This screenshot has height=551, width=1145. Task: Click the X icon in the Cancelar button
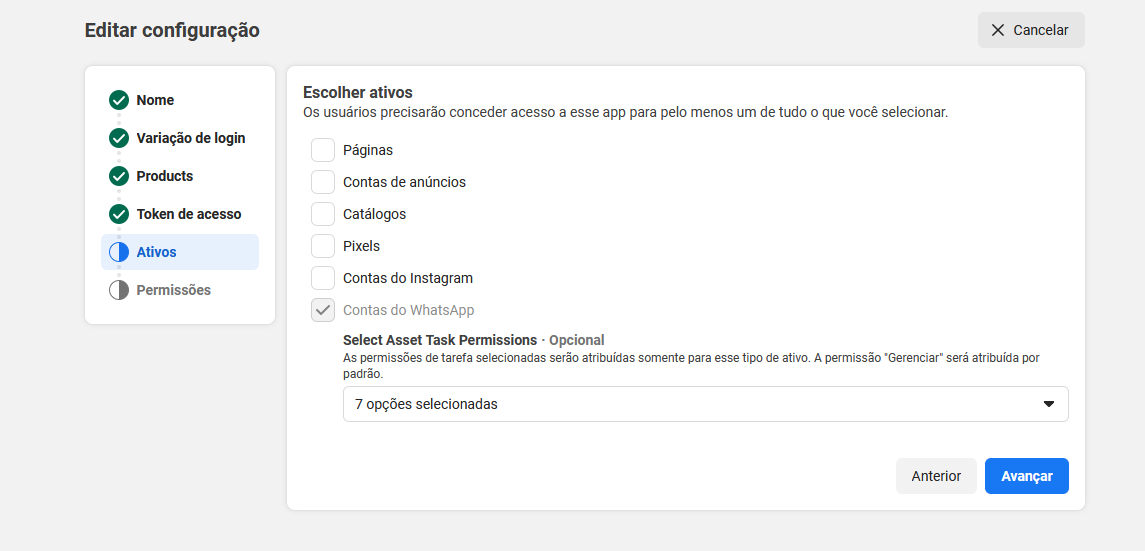[998, 30]
